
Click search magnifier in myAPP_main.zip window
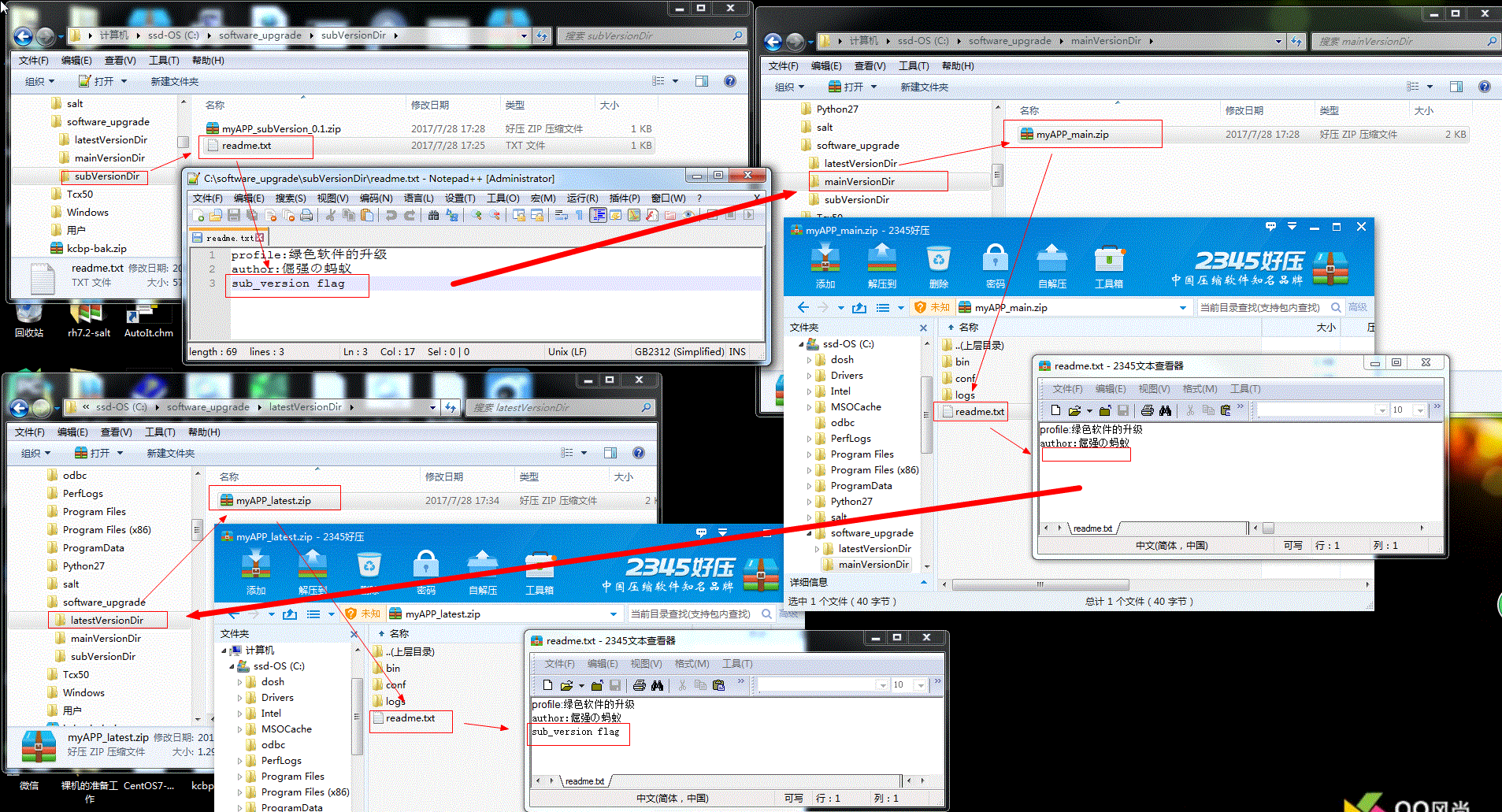(1336, 307)
